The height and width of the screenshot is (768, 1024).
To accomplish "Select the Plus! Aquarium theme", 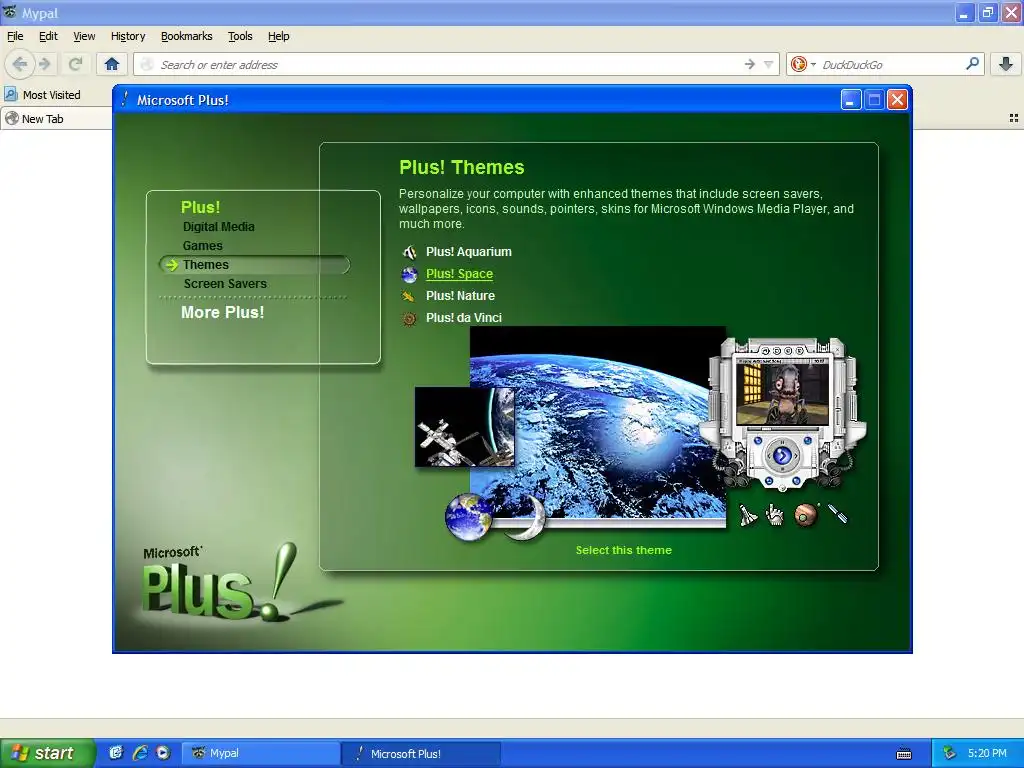I will pos(468,252).
